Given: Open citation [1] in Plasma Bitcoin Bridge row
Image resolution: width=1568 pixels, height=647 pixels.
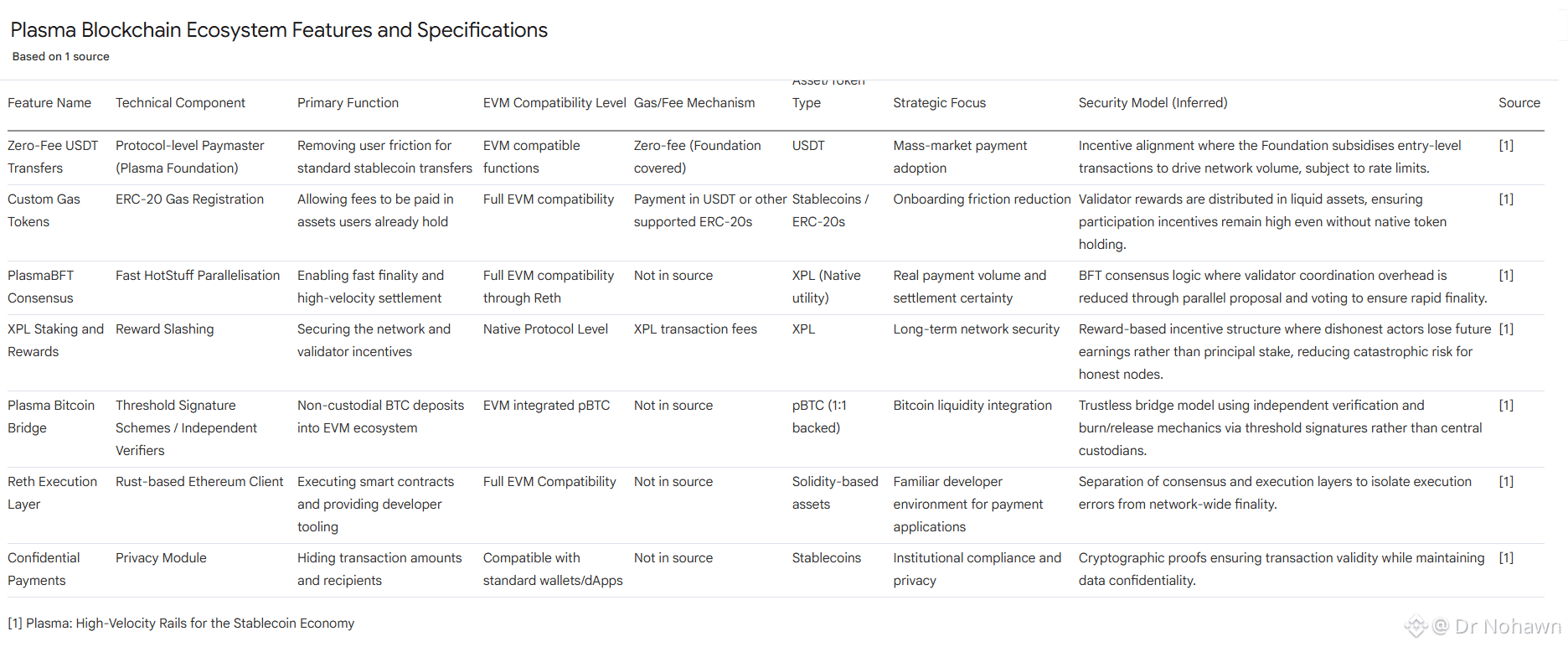Looking at the screenshot, I should (1506, 405).
